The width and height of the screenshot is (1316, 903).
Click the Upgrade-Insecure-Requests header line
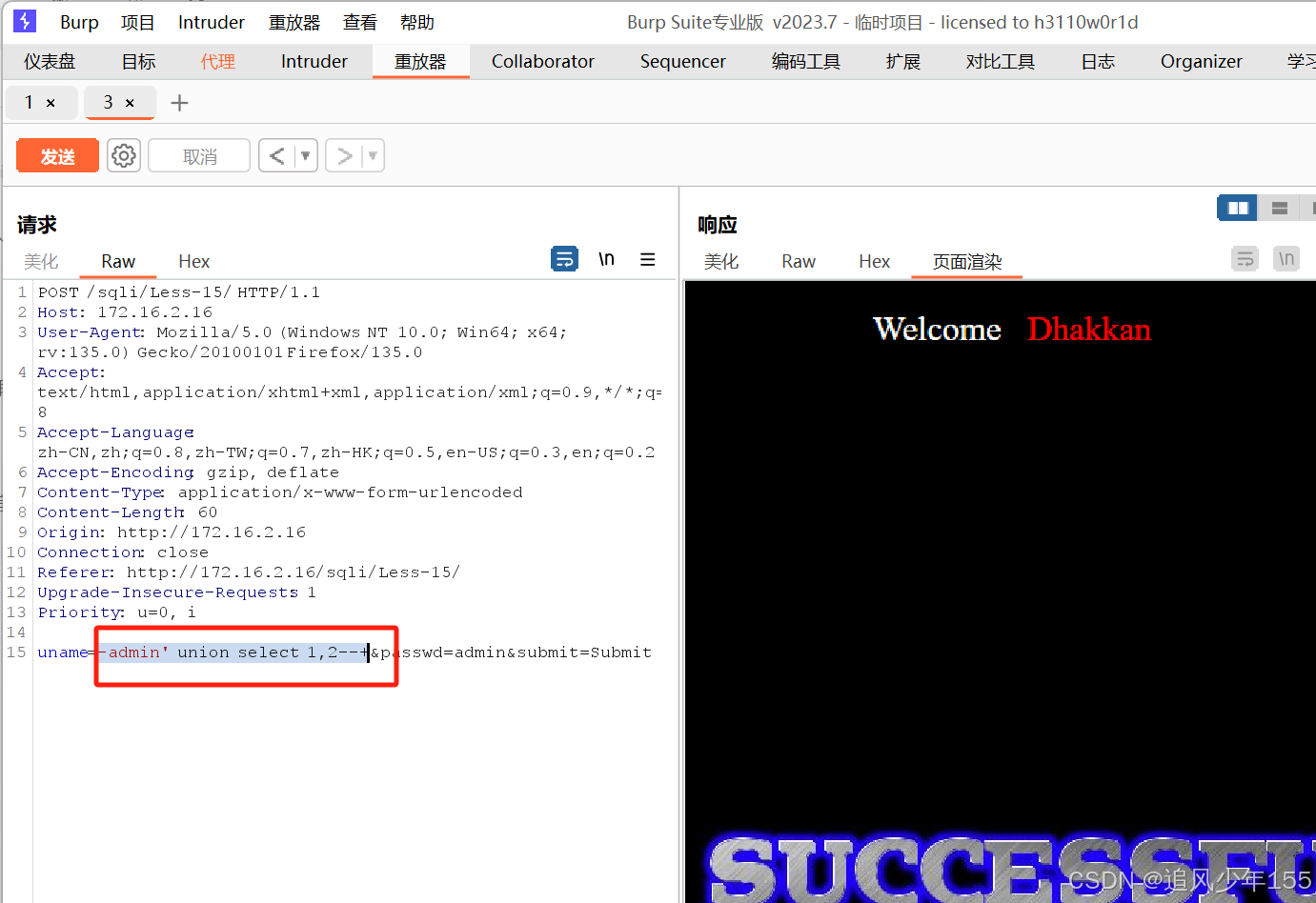tap(176, 592)
